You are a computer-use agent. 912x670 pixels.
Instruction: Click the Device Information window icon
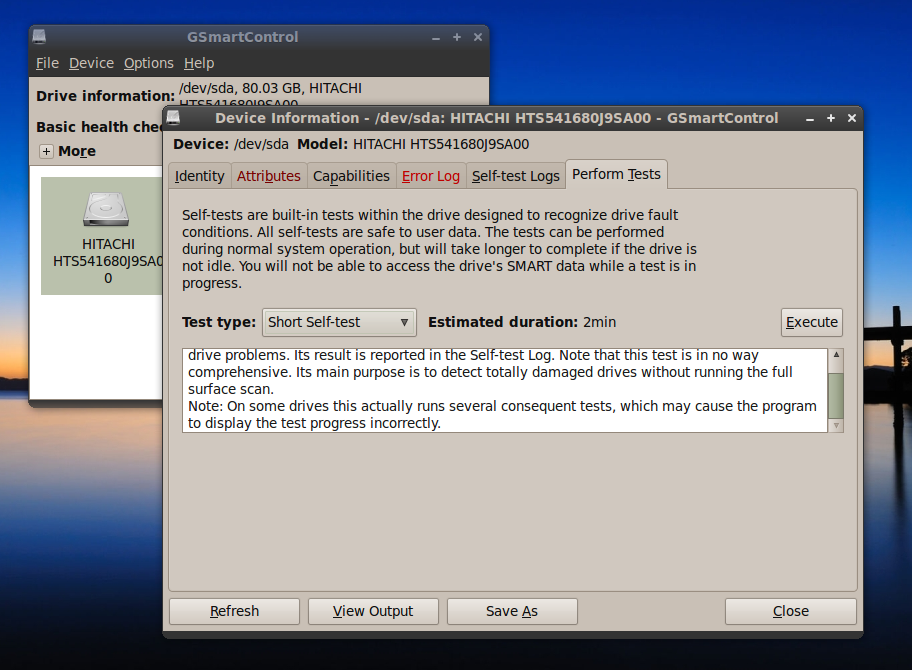tap(172, 118)
